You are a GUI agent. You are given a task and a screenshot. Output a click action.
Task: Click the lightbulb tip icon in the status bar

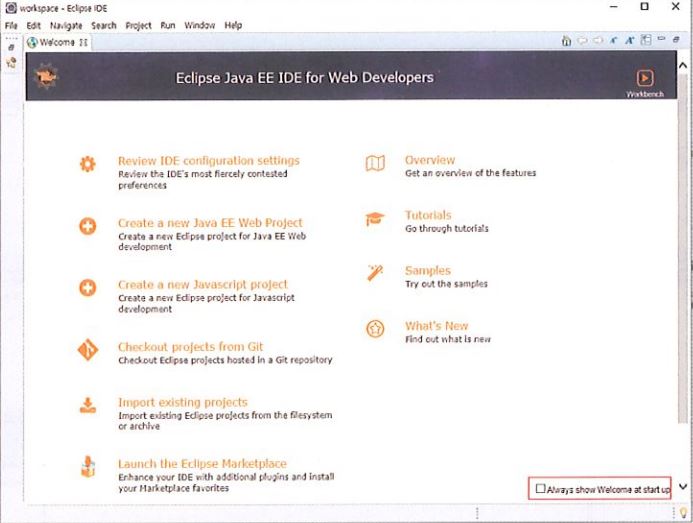coord(683,512)
